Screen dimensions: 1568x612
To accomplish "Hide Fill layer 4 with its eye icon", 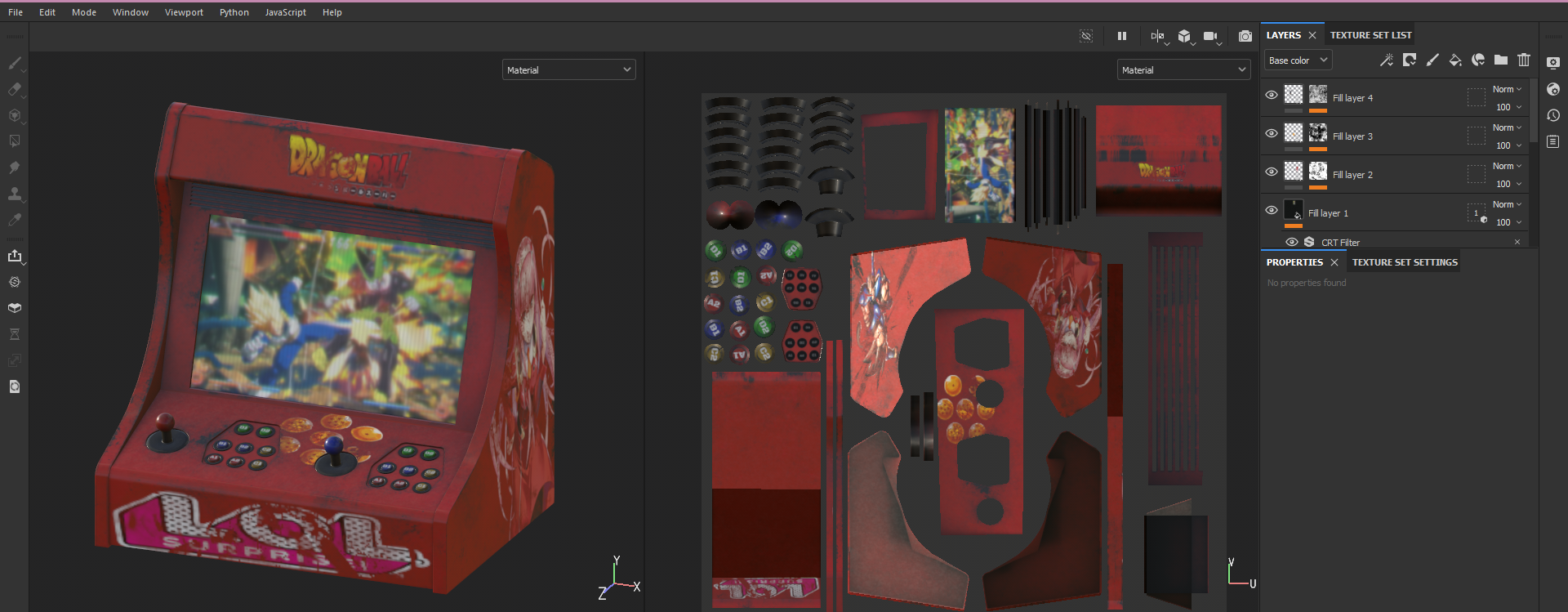I will (x=1272, y=95).
